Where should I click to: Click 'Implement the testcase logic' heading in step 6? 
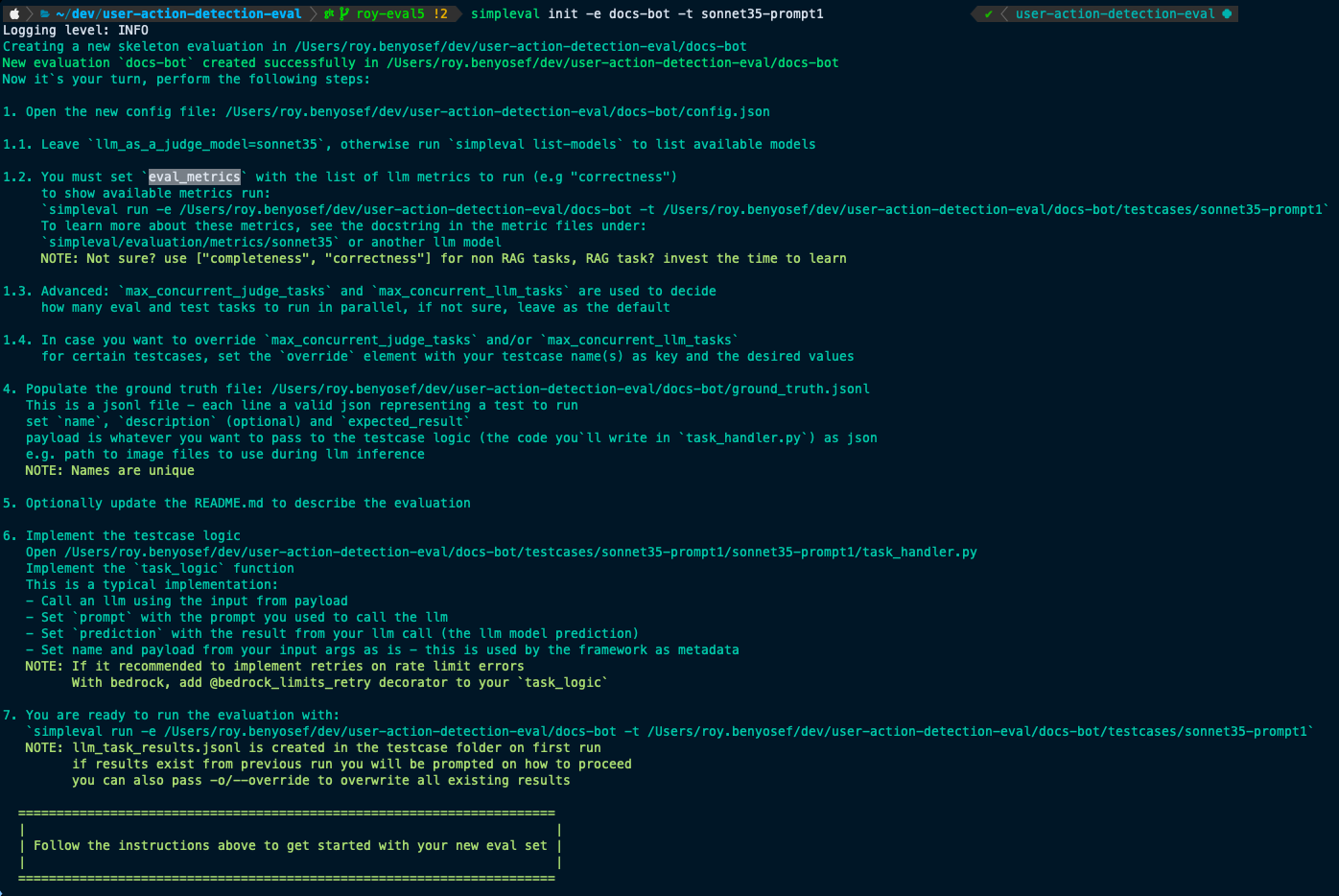(133, 535)
